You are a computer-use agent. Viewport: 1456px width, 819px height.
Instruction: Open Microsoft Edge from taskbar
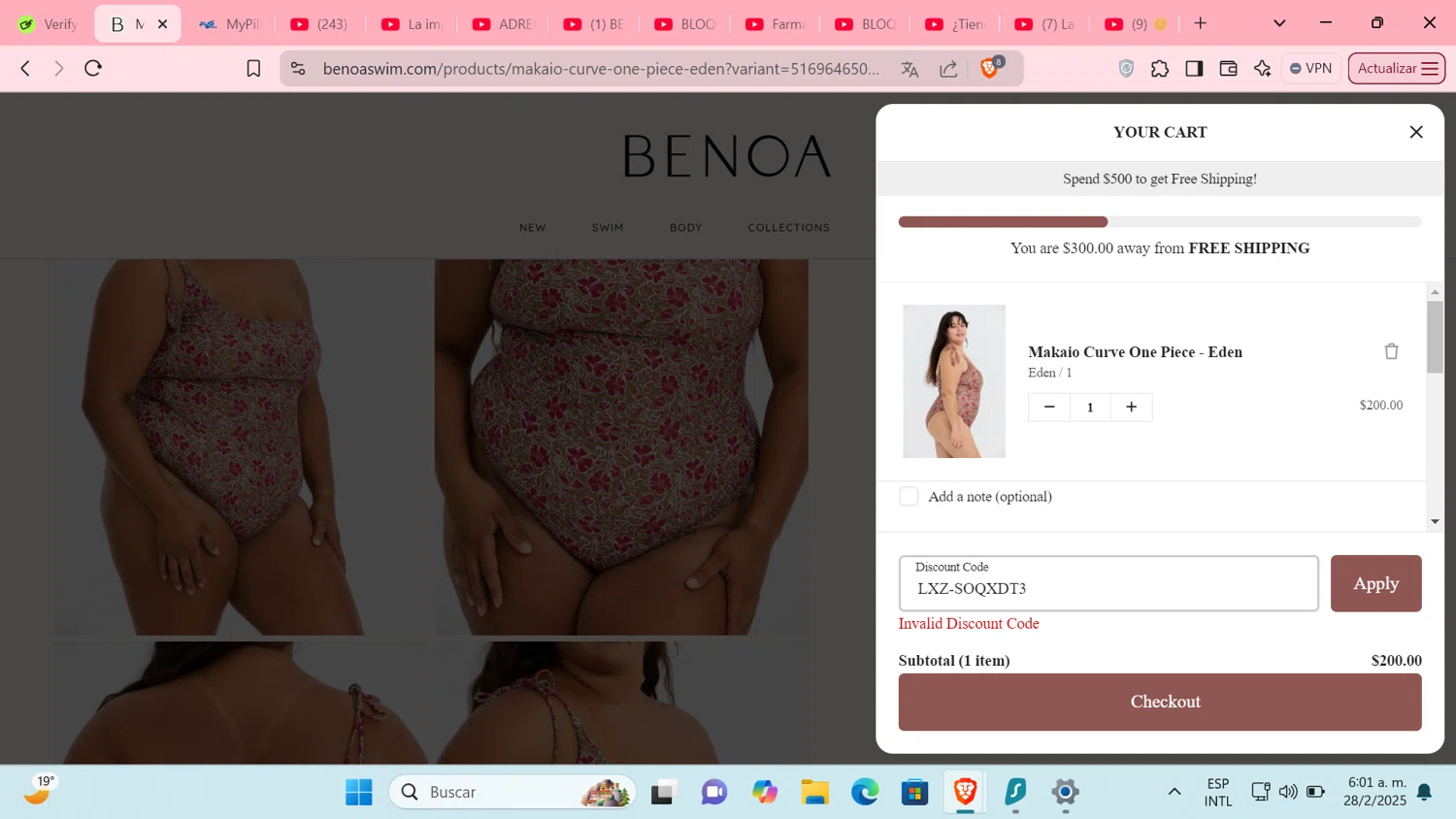(x=865, y=792)
